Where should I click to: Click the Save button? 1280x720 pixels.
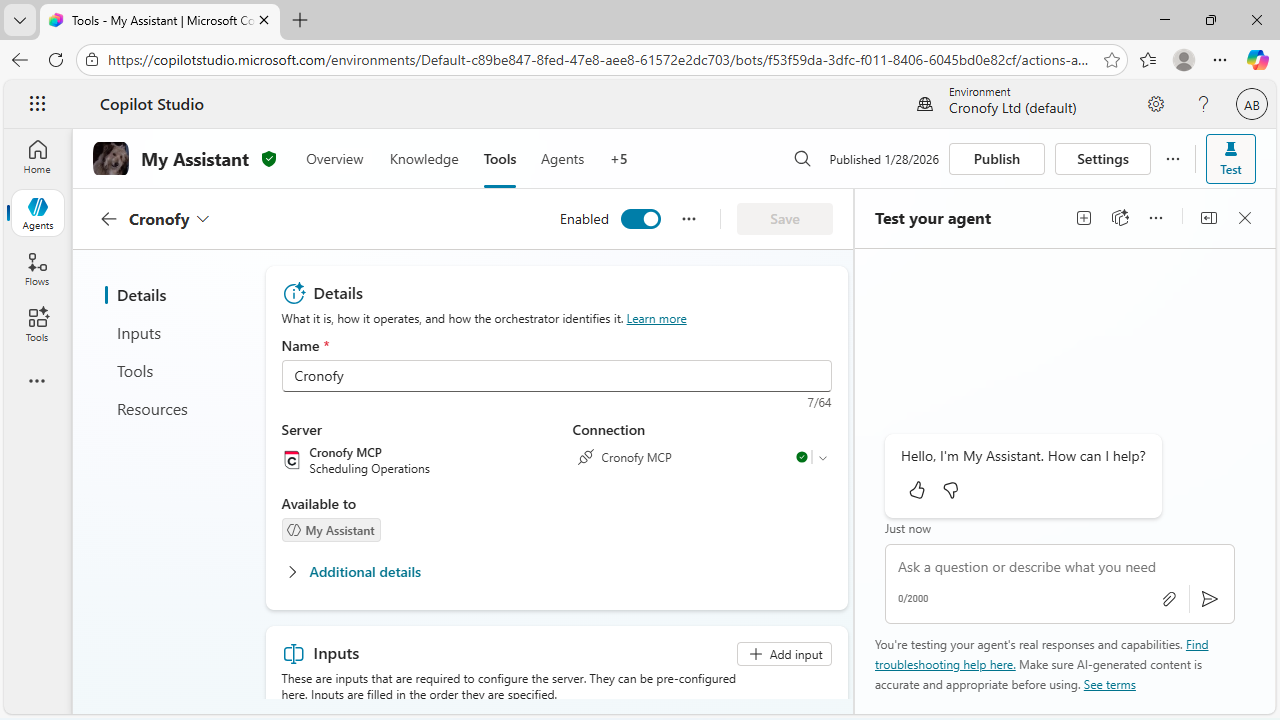click(x=785, y=219)
